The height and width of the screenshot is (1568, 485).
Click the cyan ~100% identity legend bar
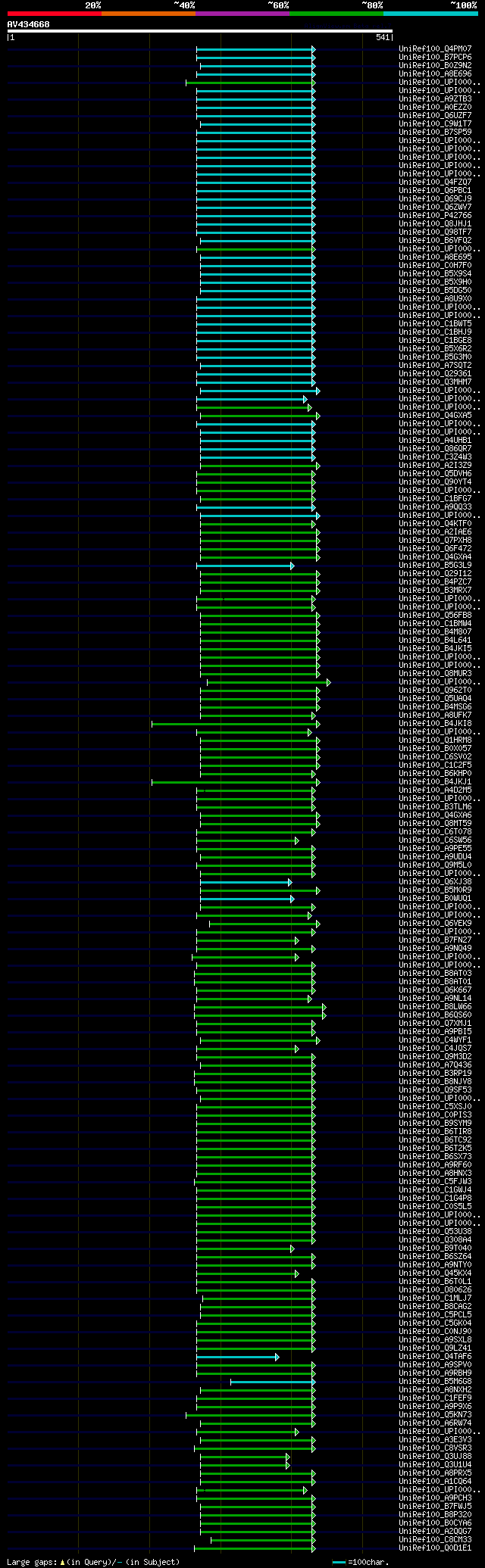pyautogui.click(x=430, y=14)
